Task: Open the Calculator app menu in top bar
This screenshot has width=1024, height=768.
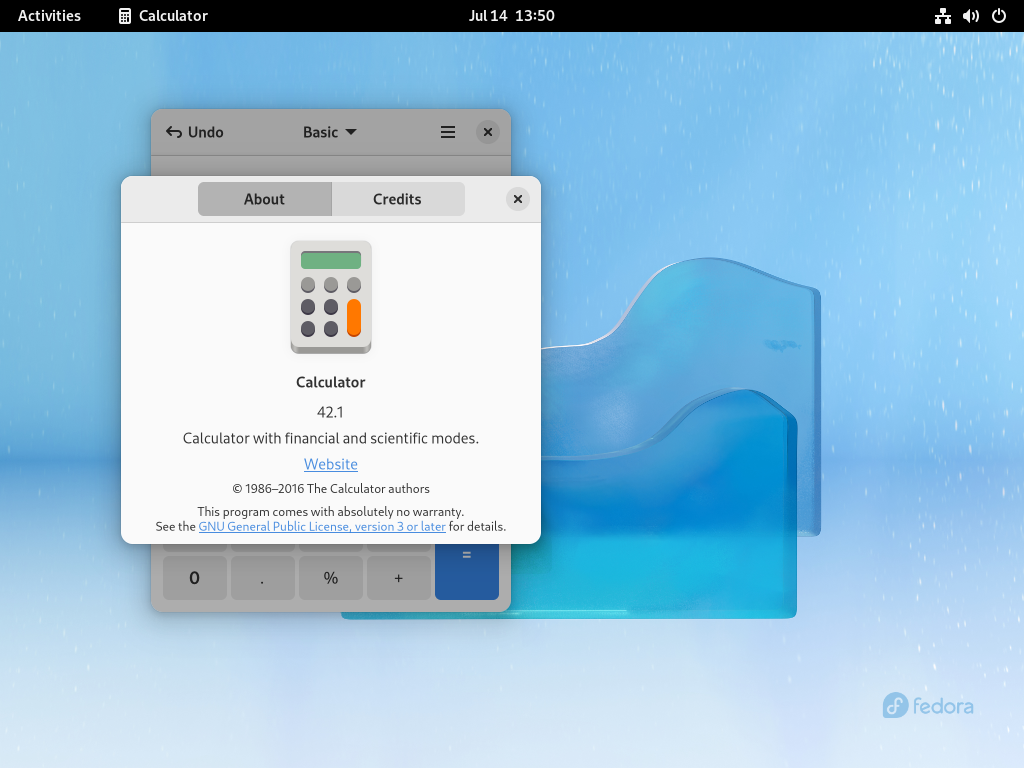Action: 163,16
